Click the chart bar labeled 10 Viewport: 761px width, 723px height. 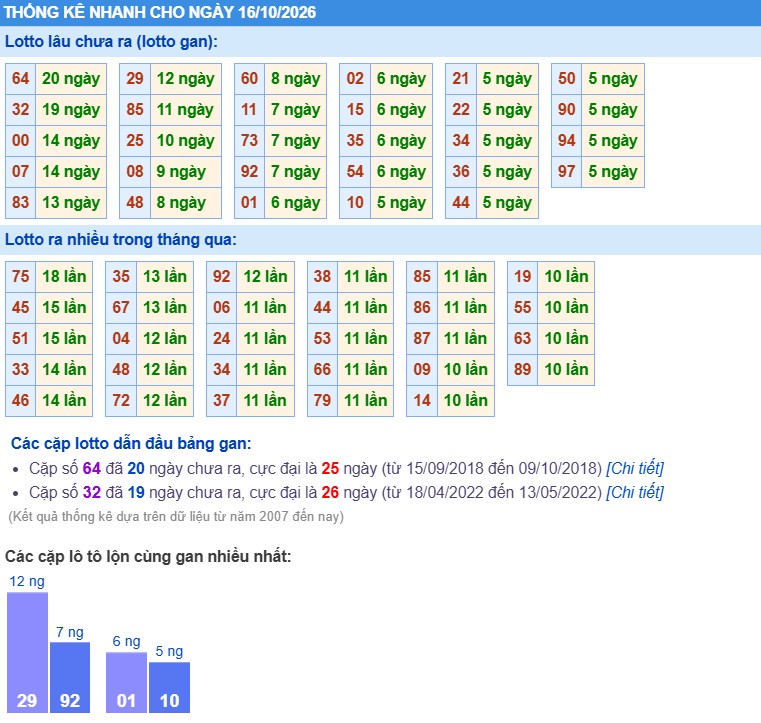coord(169,687)
